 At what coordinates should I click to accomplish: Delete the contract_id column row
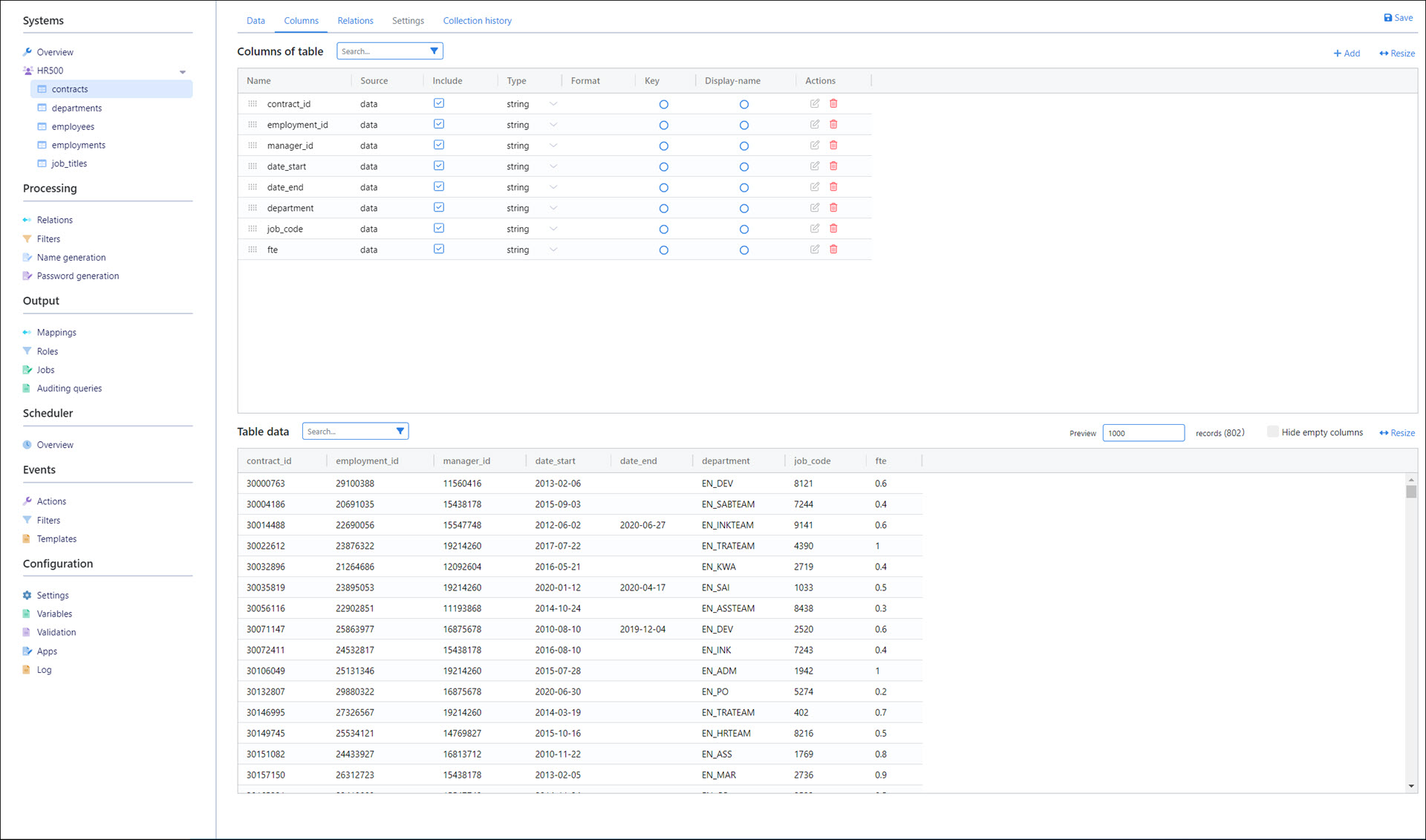(x=833, y=104)
